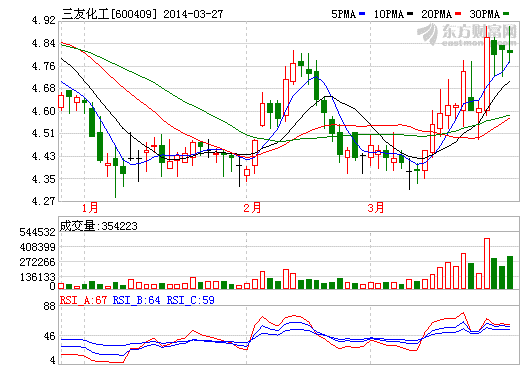This screenshot has width=520, height=365.
Task: Click the 4.68 price axis label
Action: 43,88
